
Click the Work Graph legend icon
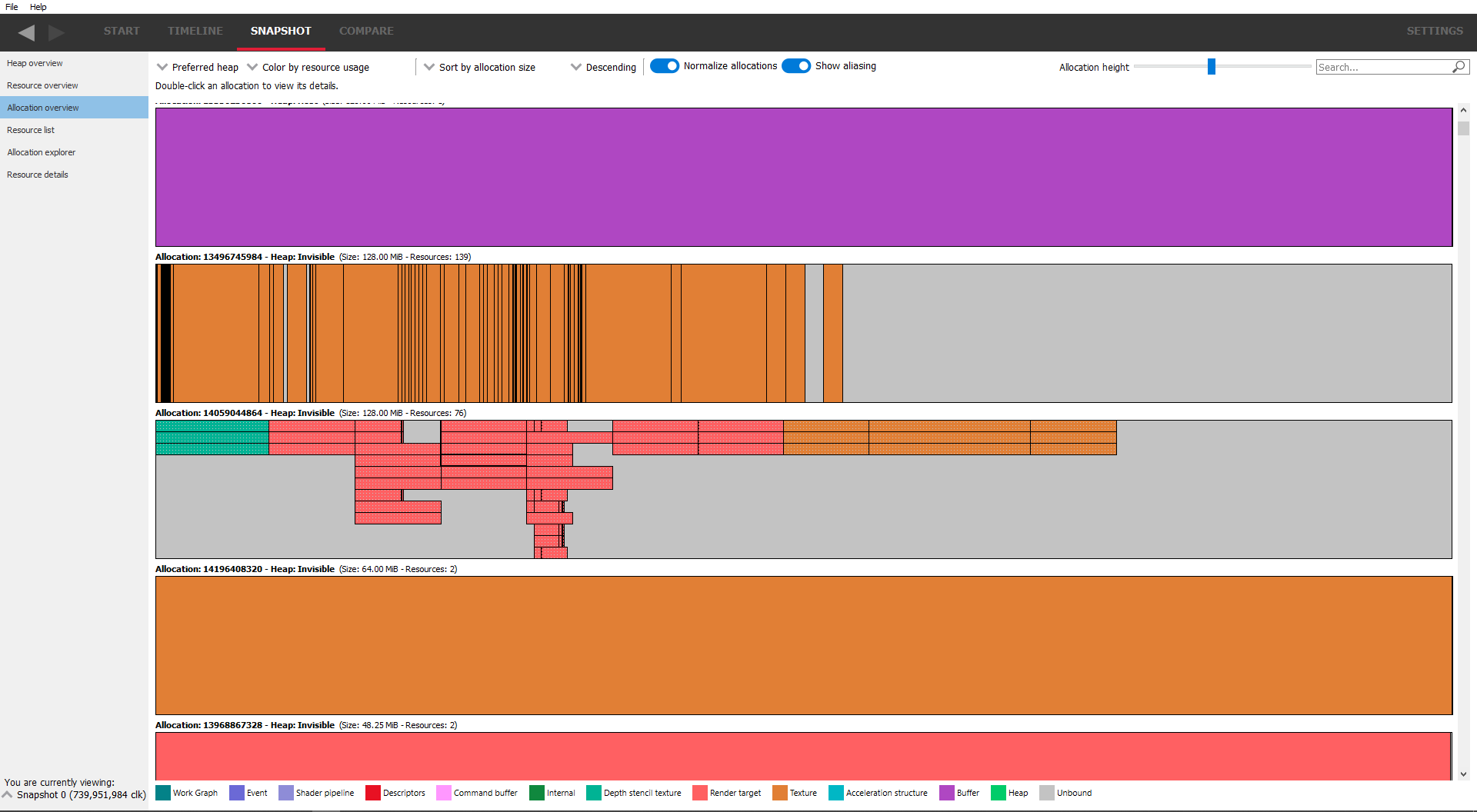pos(163,793)
